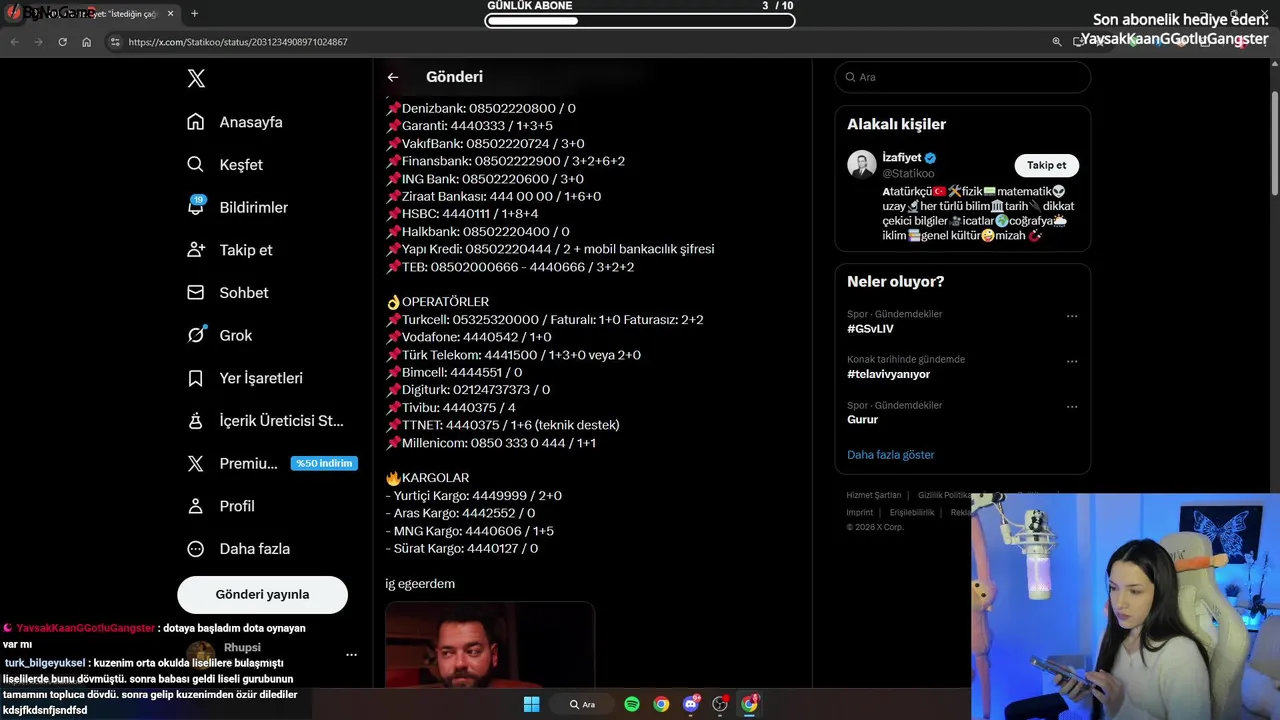
Task: Open Daha fazla more-options icon
Action: (196, 549)
